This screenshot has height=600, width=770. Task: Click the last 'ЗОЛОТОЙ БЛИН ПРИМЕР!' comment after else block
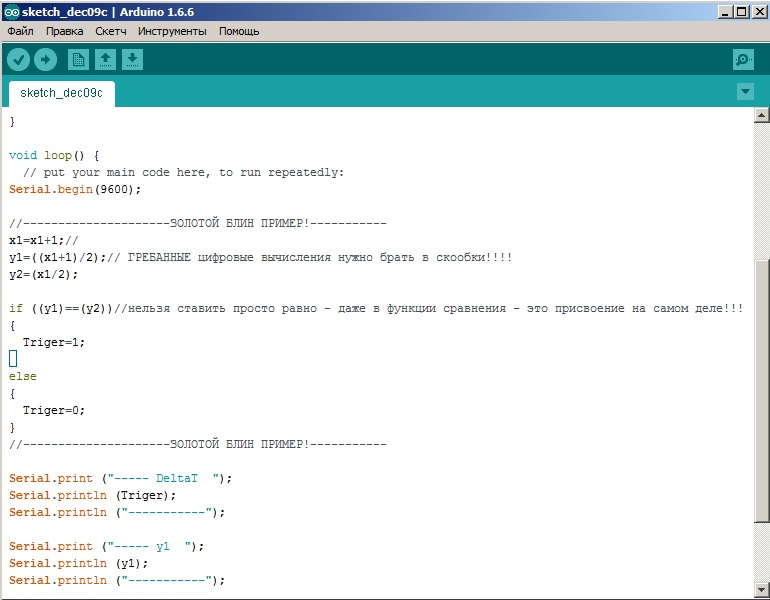[x=197, y=444]
